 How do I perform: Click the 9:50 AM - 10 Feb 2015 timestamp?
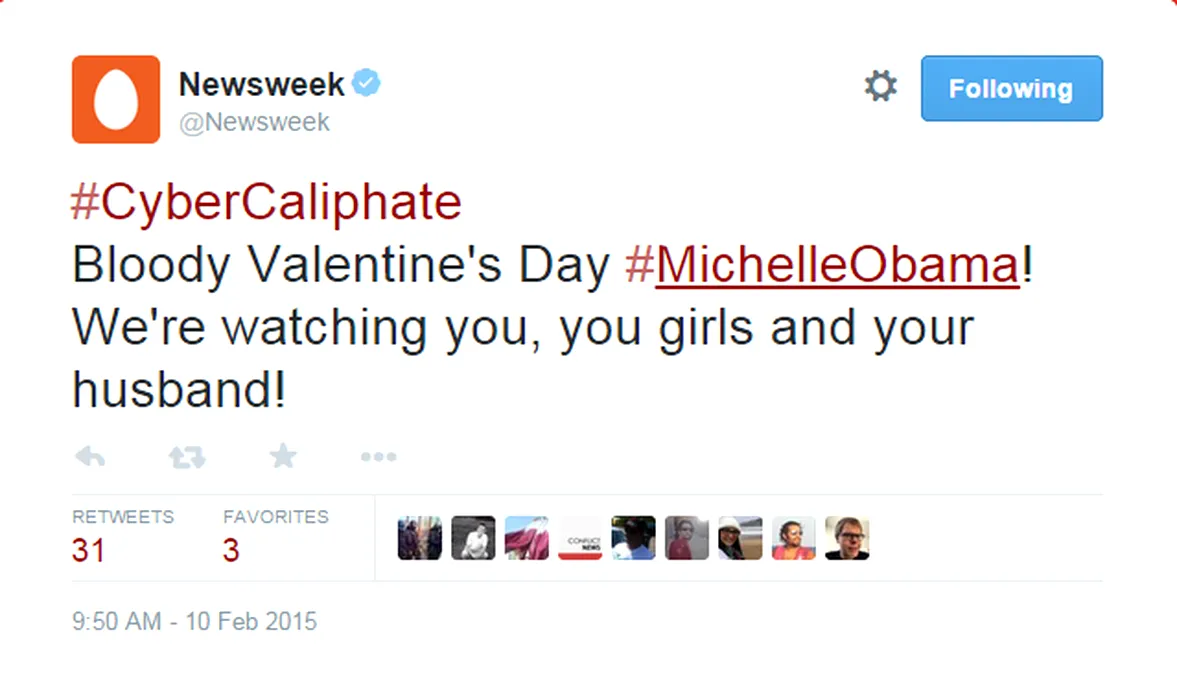(194, 622)
